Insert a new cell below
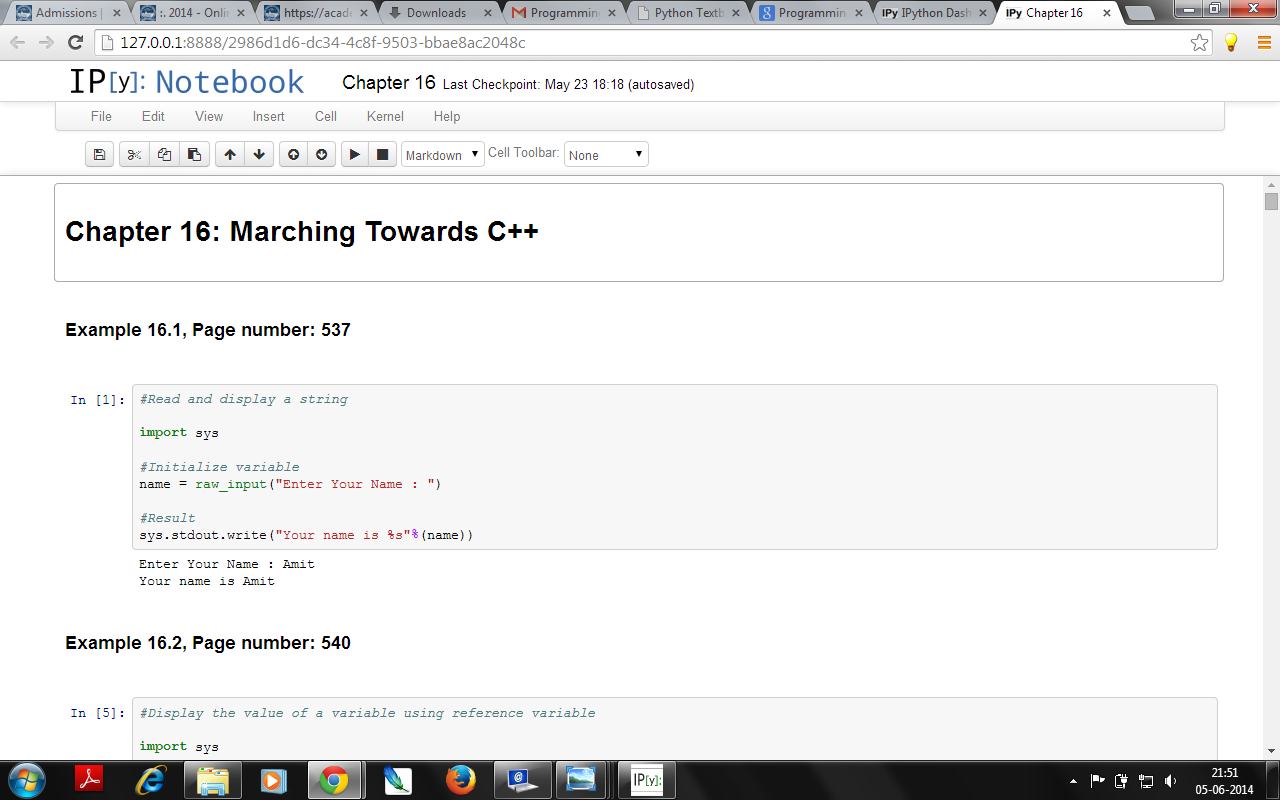The height and width of the screenshot is (800, 1280). pyautogui.click(x=321, y=155)
